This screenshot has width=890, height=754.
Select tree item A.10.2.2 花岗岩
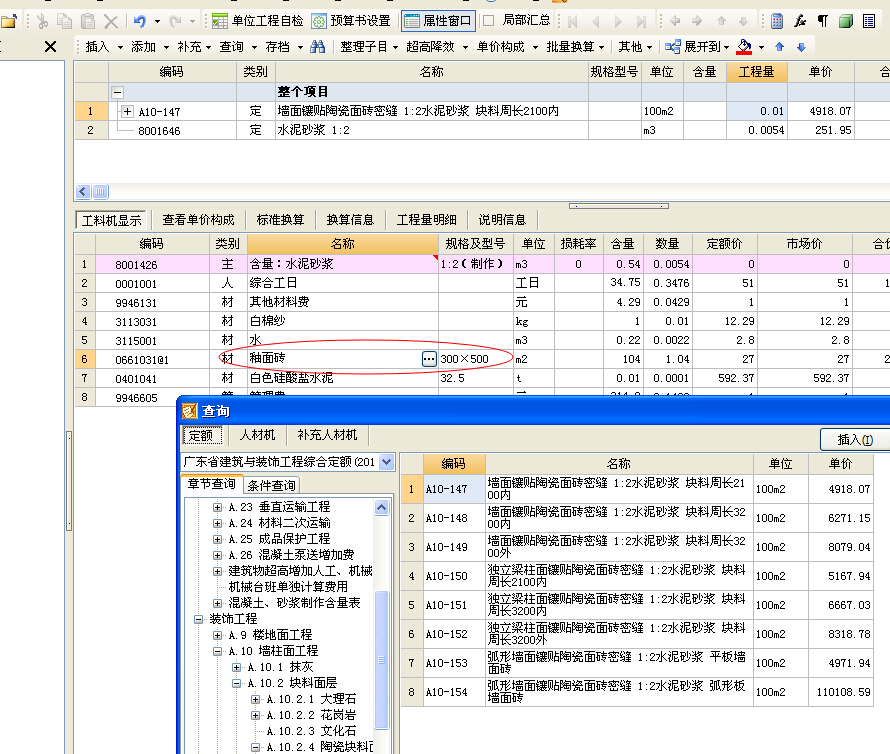click(x=311, y=715)
